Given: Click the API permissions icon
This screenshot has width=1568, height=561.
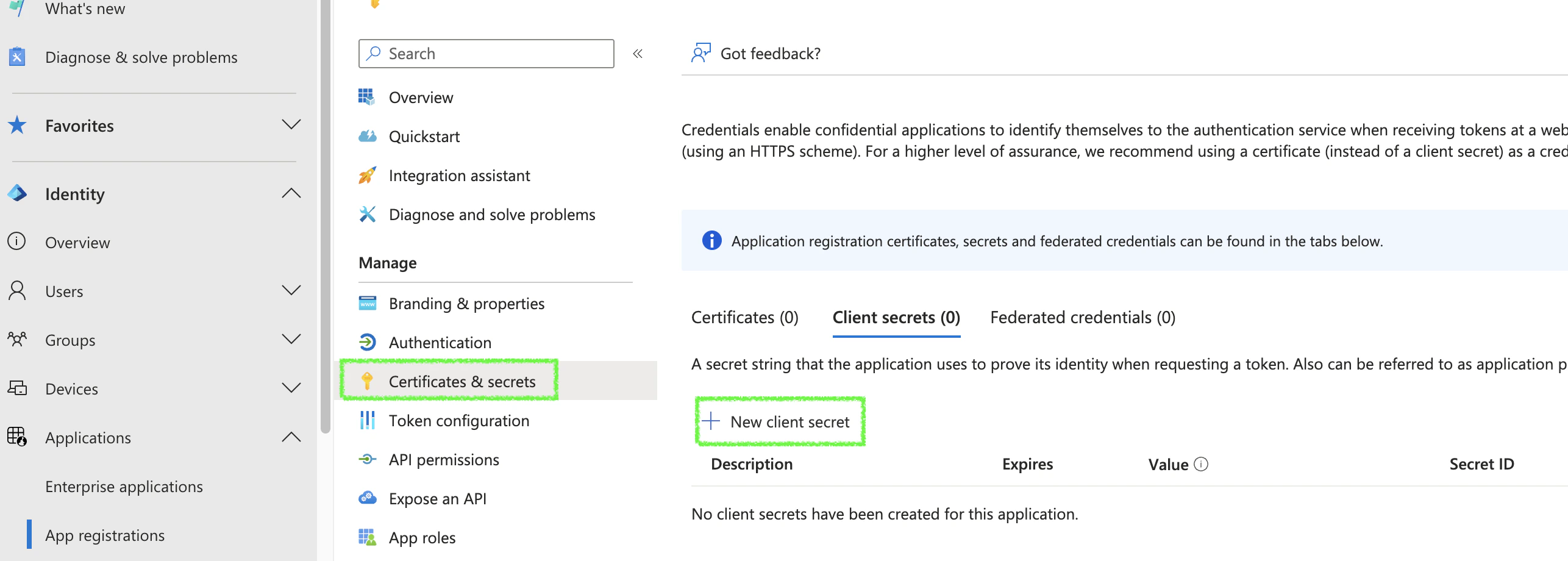Looking at the screenshot, I should (367, 459).
